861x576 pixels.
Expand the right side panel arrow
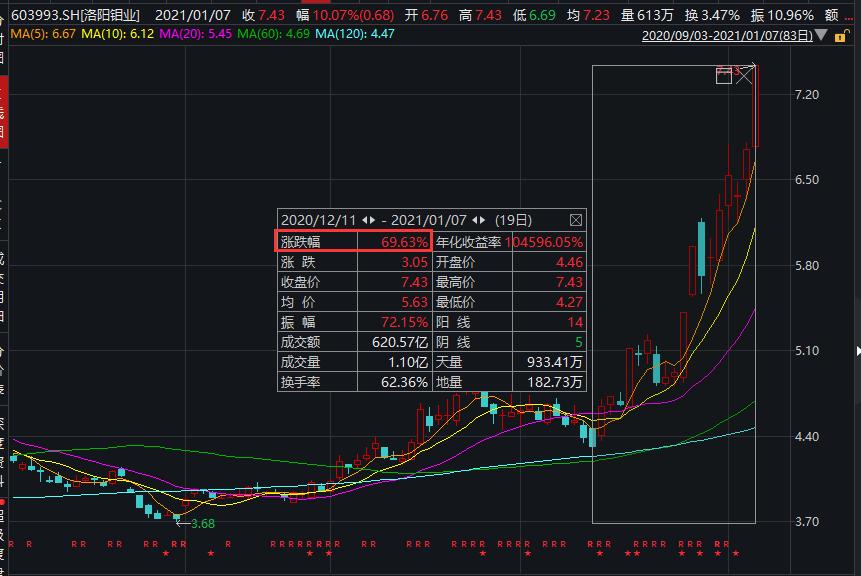(857, 351)
